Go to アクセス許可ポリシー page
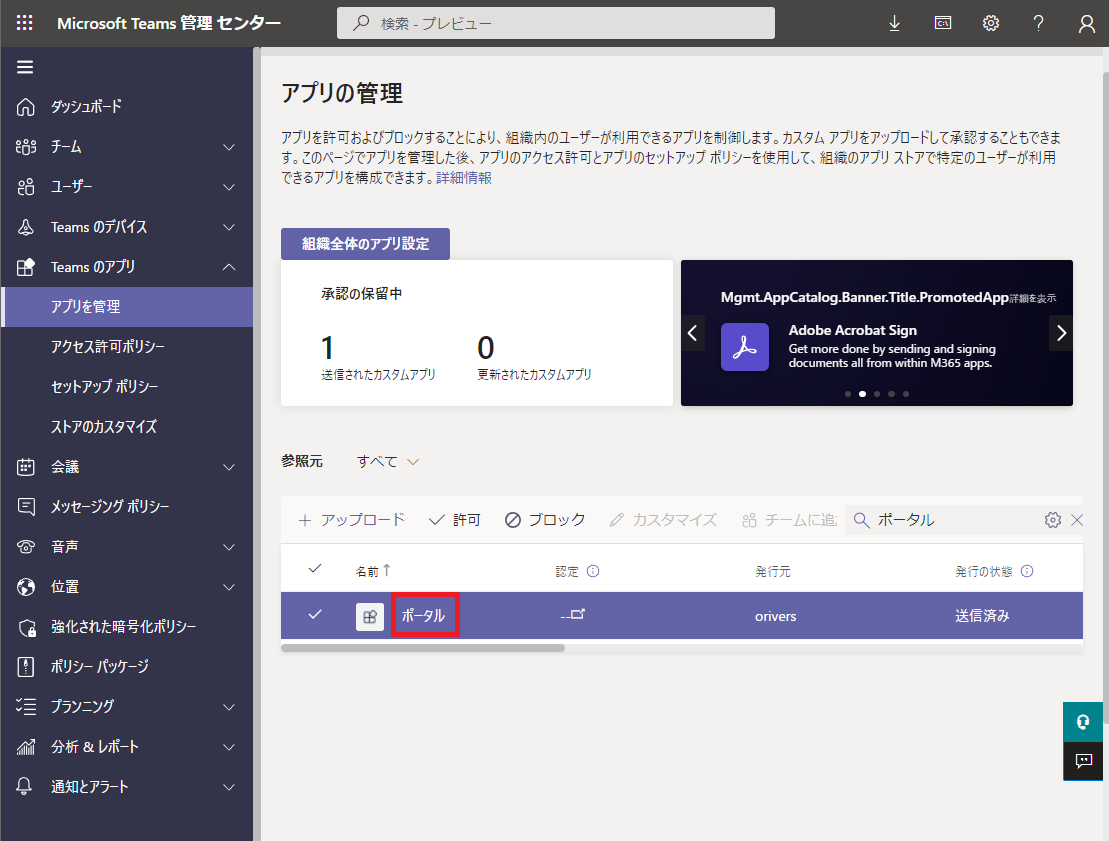 (108, 347)
